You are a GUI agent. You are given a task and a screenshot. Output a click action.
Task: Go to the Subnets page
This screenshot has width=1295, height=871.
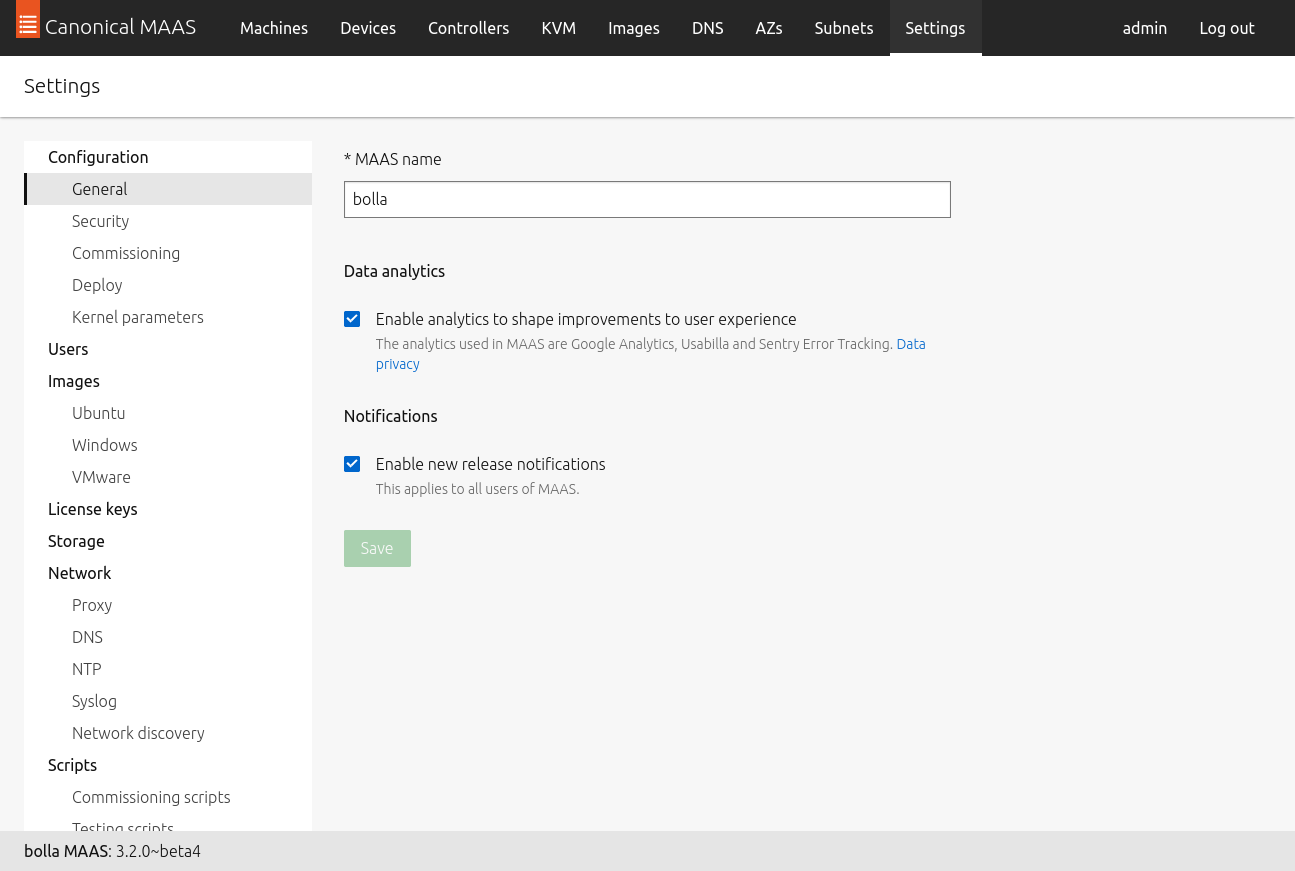[843, 28]
